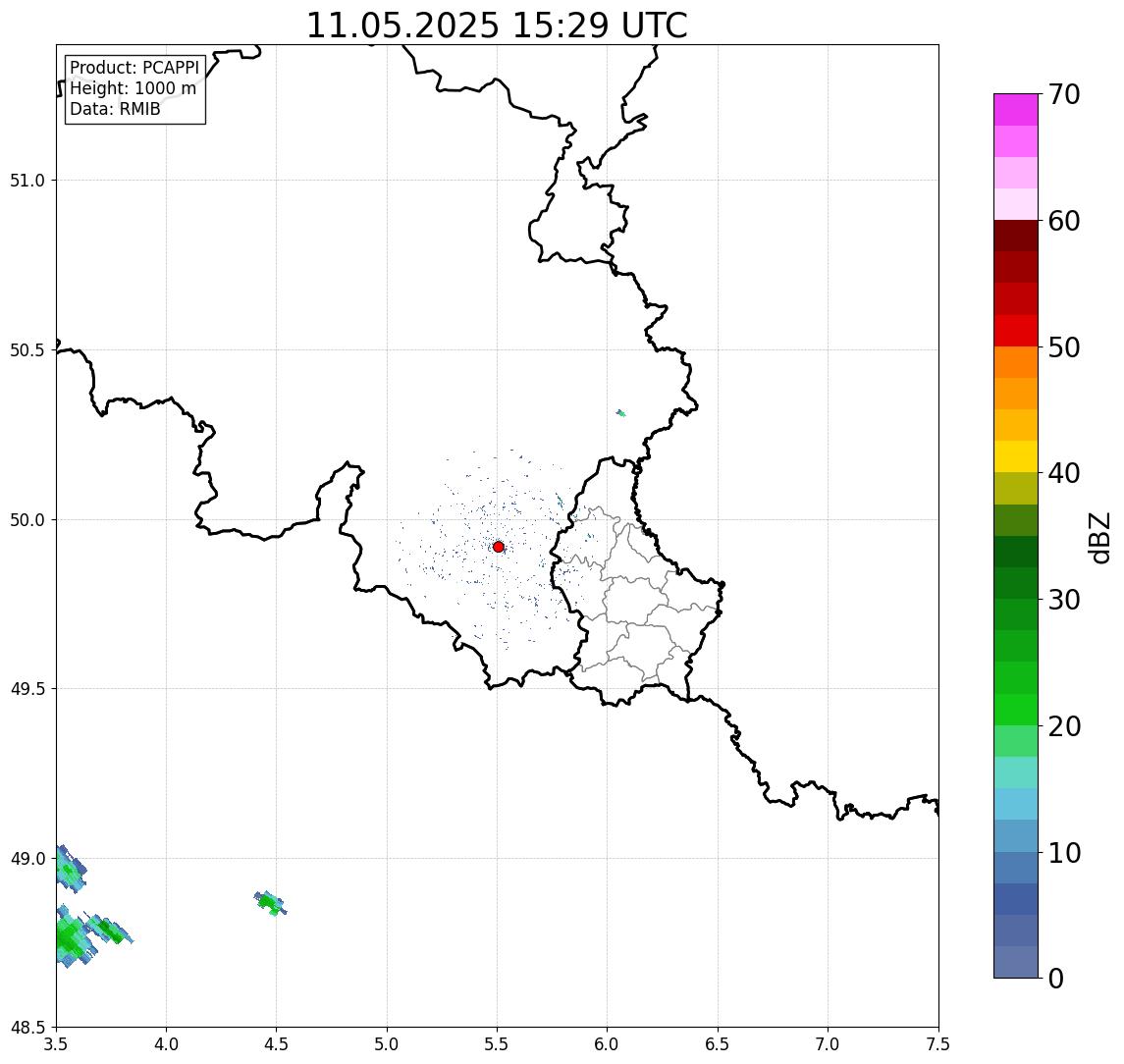The image size is (1124, 1064).
Task: Click the dark red colorbar swatch below 60
Action: click(1016, 236)
